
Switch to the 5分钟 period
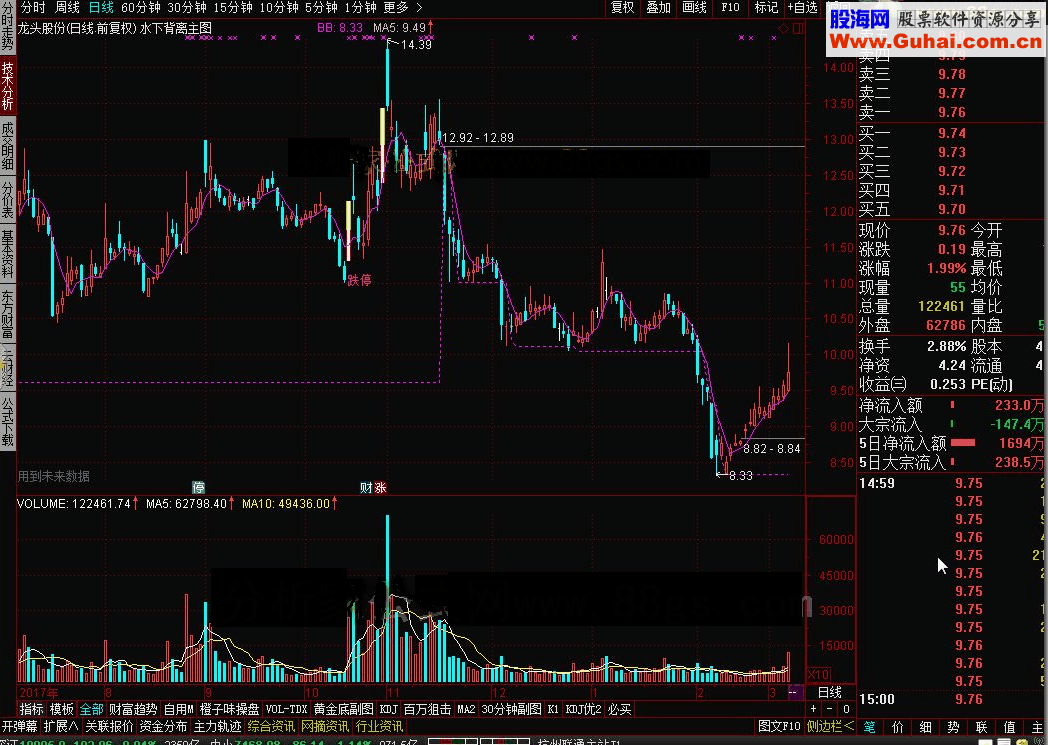[321, 7]
